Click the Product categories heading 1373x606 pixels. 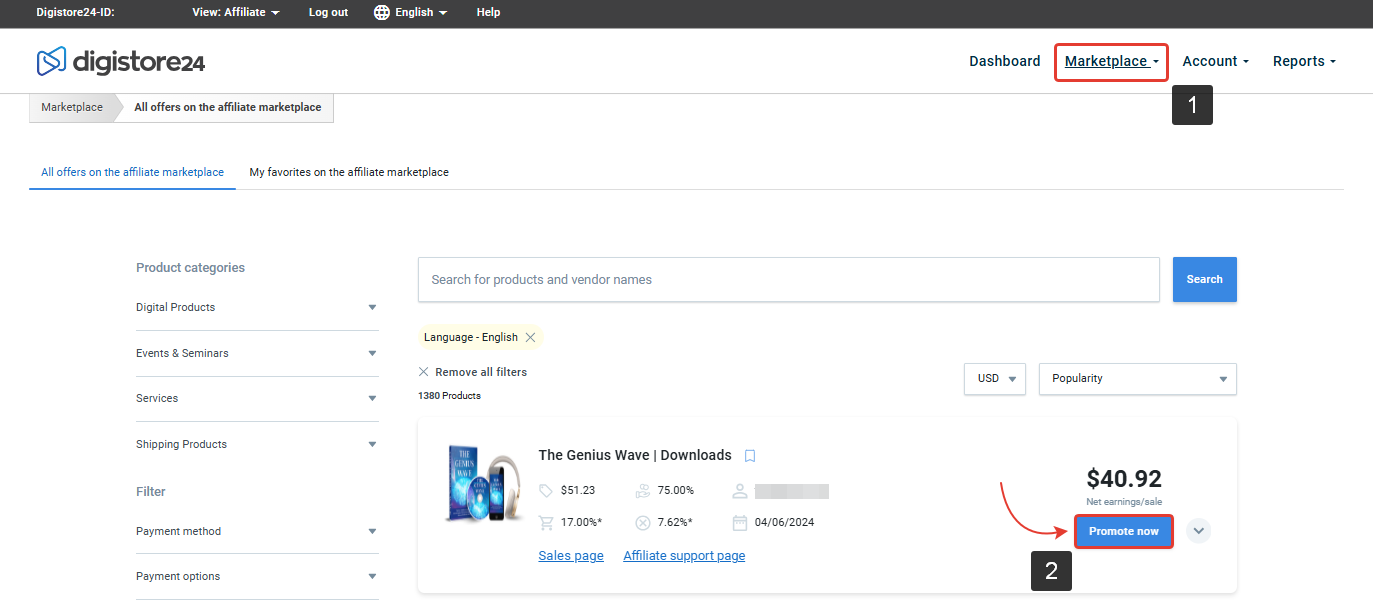[190, 268]
